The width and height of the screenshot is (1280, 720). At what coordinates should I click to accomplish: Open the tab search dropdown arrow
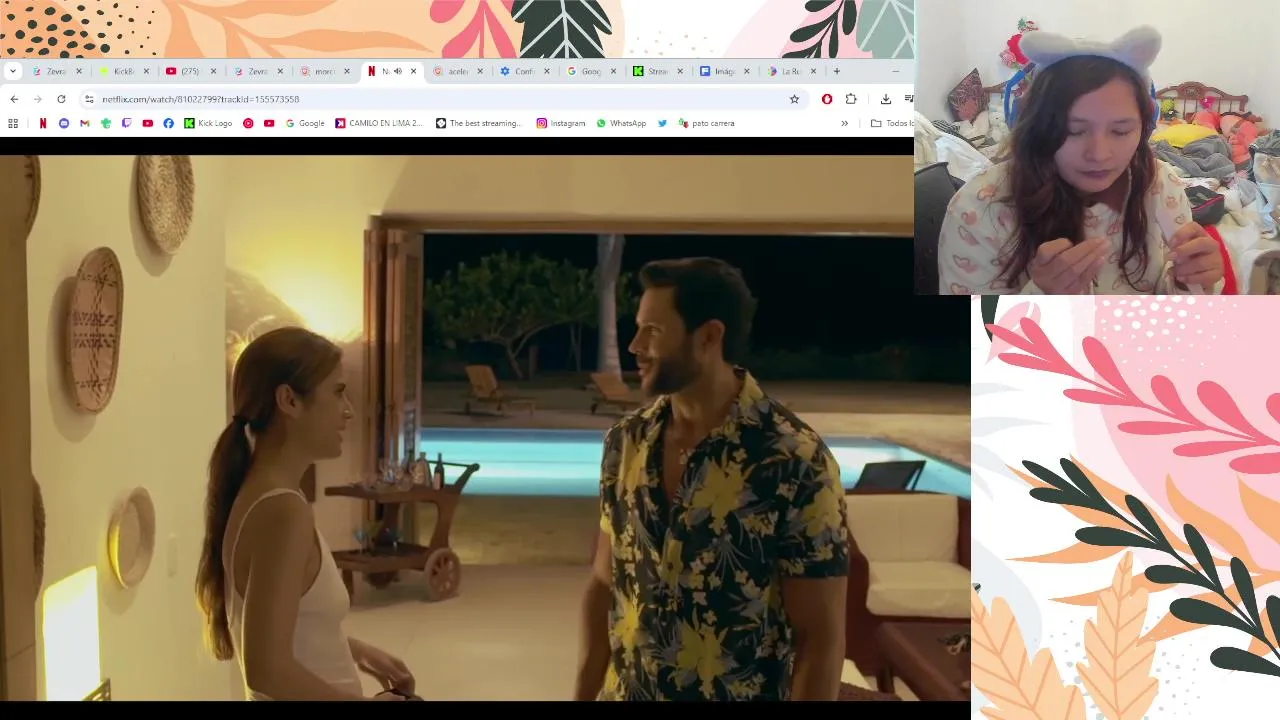point(12,71)
